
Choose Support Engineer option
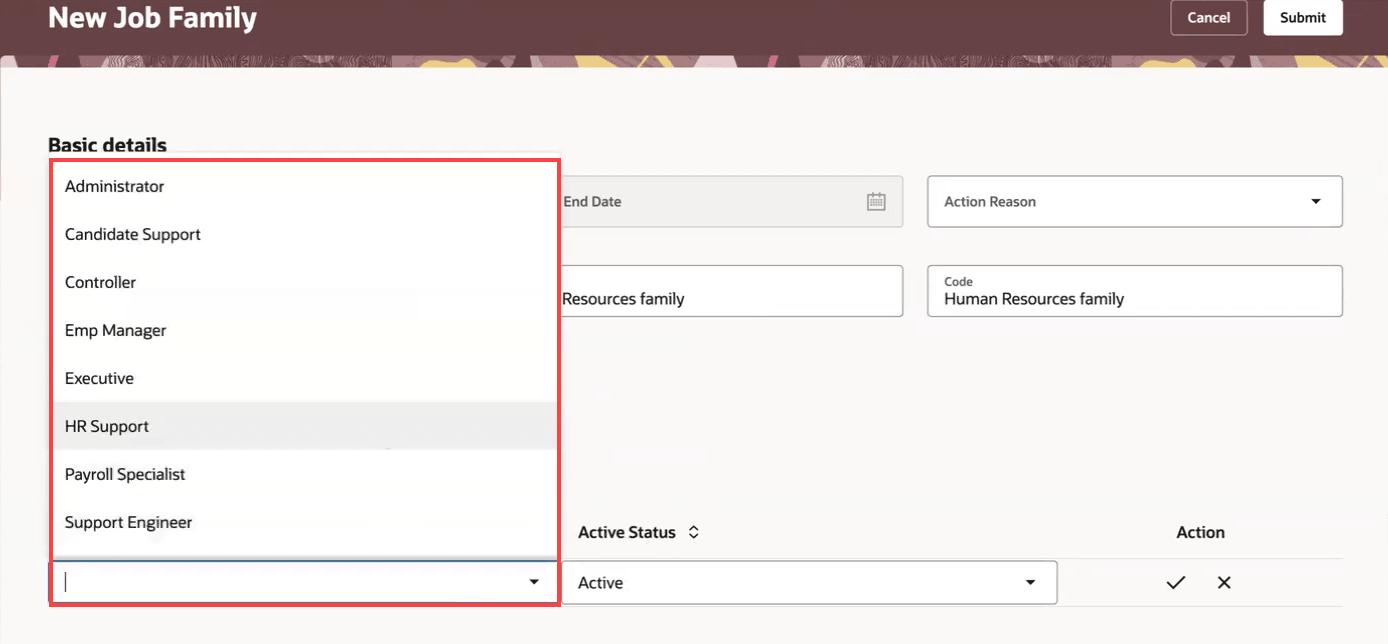click(x=304, y=522)
